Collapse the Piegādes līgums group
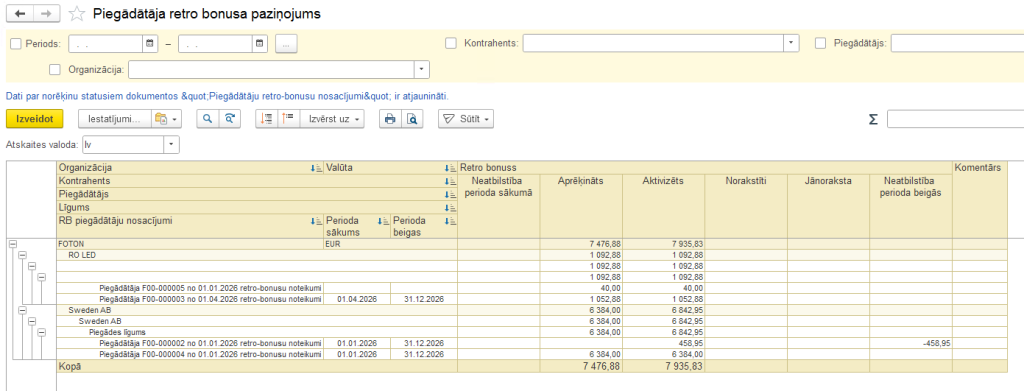The image size is (1024, 391). pyautogui.click(x=42, y=332)
